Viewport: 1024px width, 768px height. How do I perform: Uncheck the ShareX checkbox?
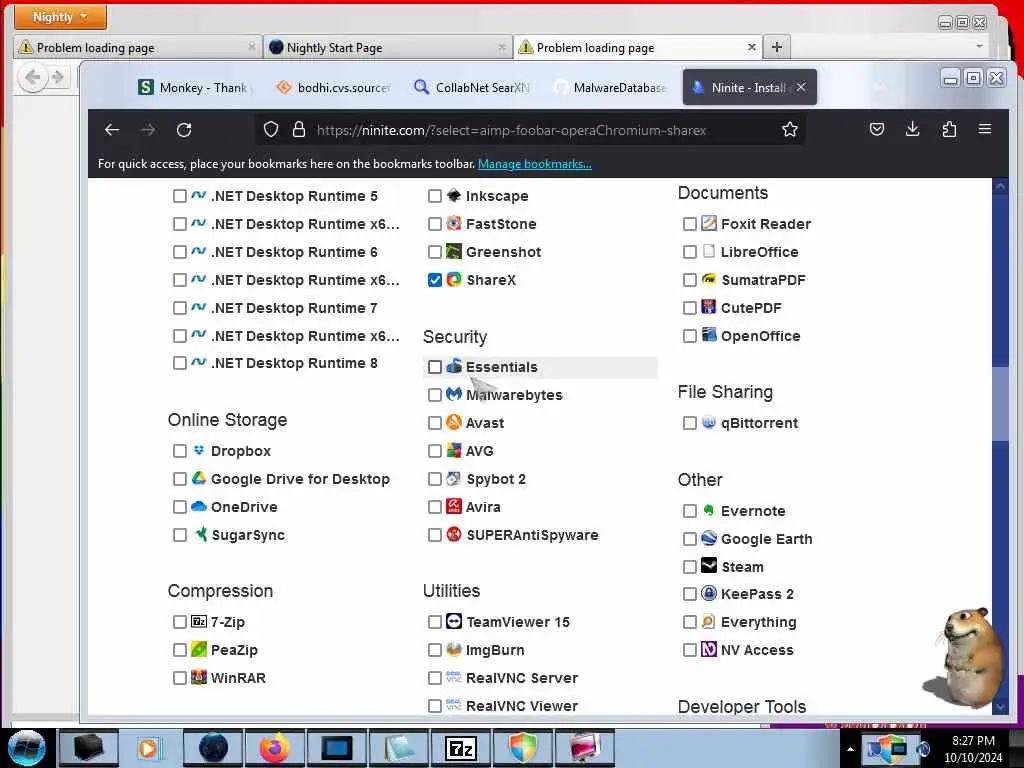pyautogui.click(x=435, y=280)
